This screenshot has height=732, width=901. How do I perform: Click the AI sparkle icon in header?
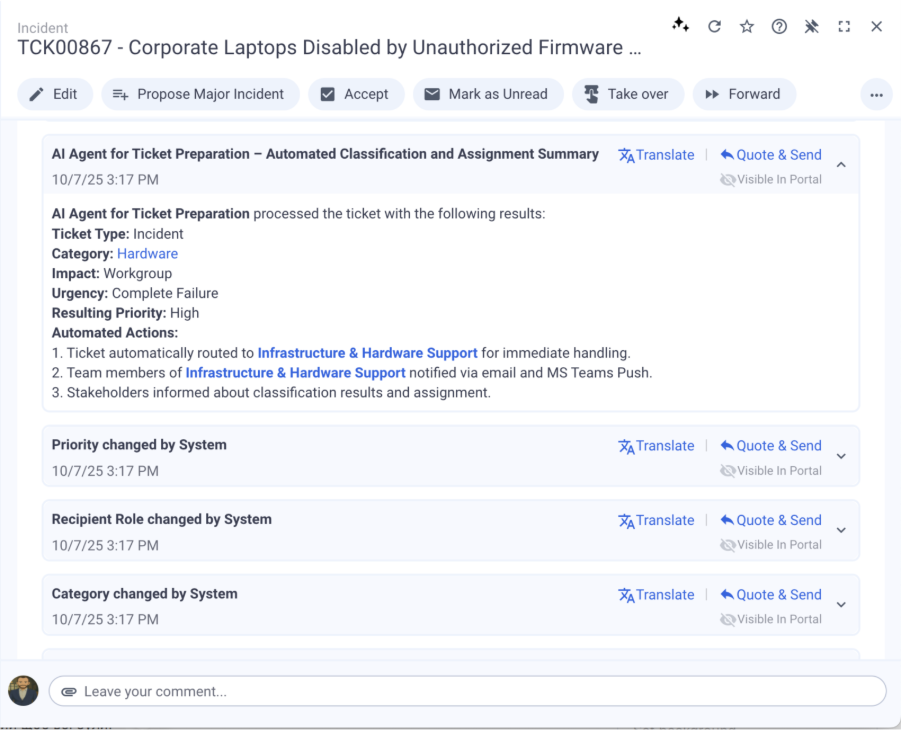(681, 25)
